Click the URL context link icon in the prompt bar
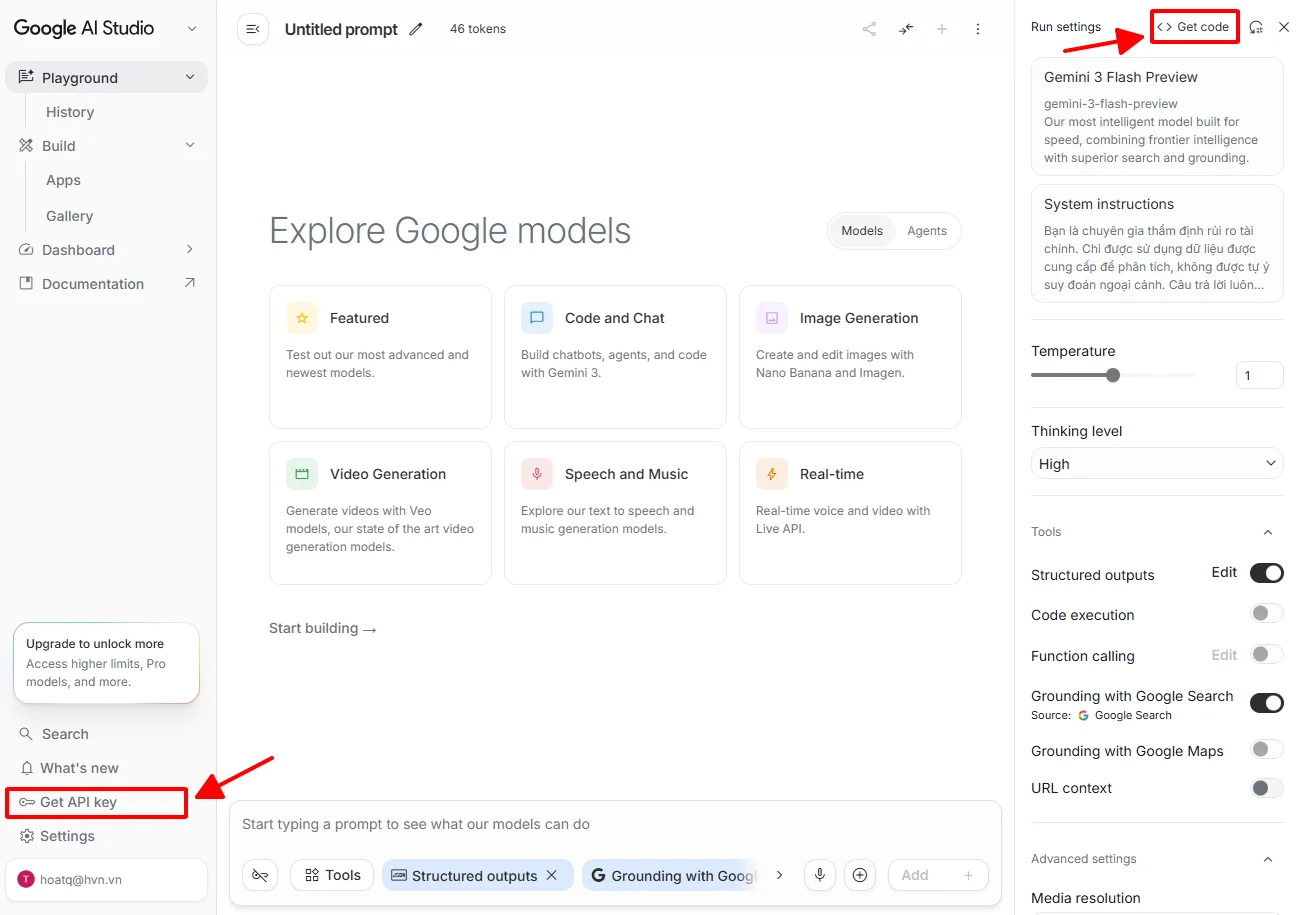 point(260,875)
